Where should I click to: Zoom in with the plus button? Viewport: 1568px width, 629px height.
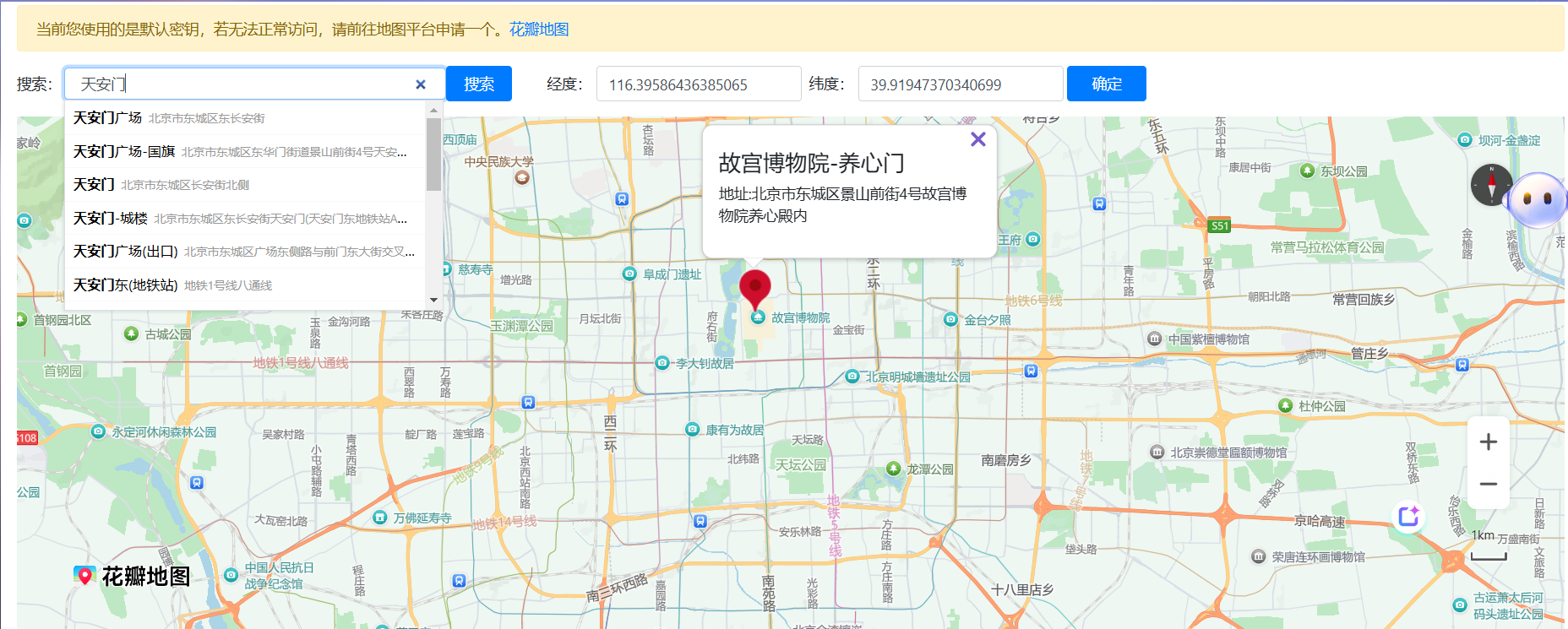coord(1489,442)
